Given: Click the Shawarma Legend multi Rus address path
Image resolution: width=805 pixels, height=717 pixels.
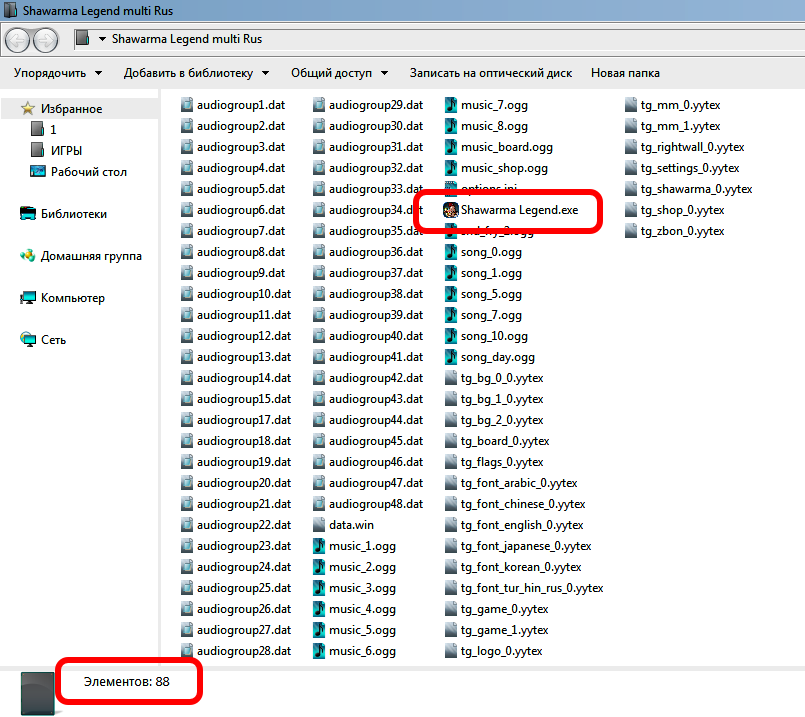Looking at the screenshot, I should pyautogui.click(x=188, y=40).
